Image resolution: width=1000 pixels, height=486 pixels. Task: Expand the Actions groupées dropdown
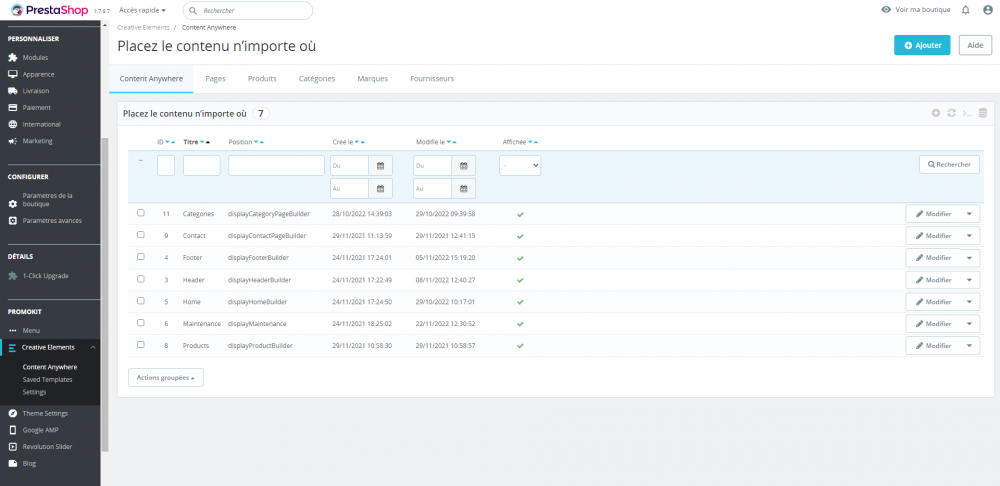[166, 378]
